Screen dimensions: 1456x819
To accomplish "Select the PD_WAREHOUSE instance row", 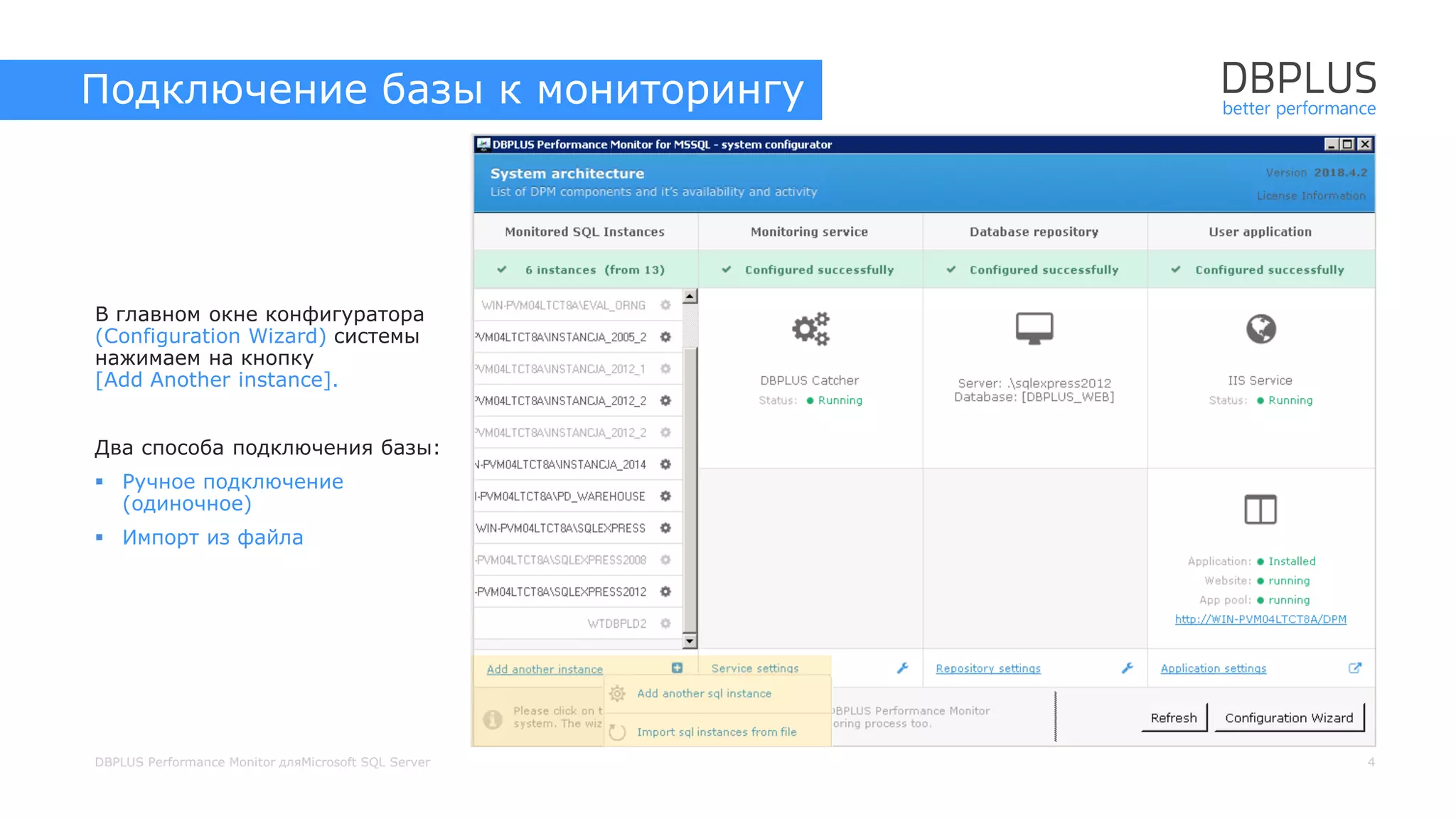I will (577, 496).
